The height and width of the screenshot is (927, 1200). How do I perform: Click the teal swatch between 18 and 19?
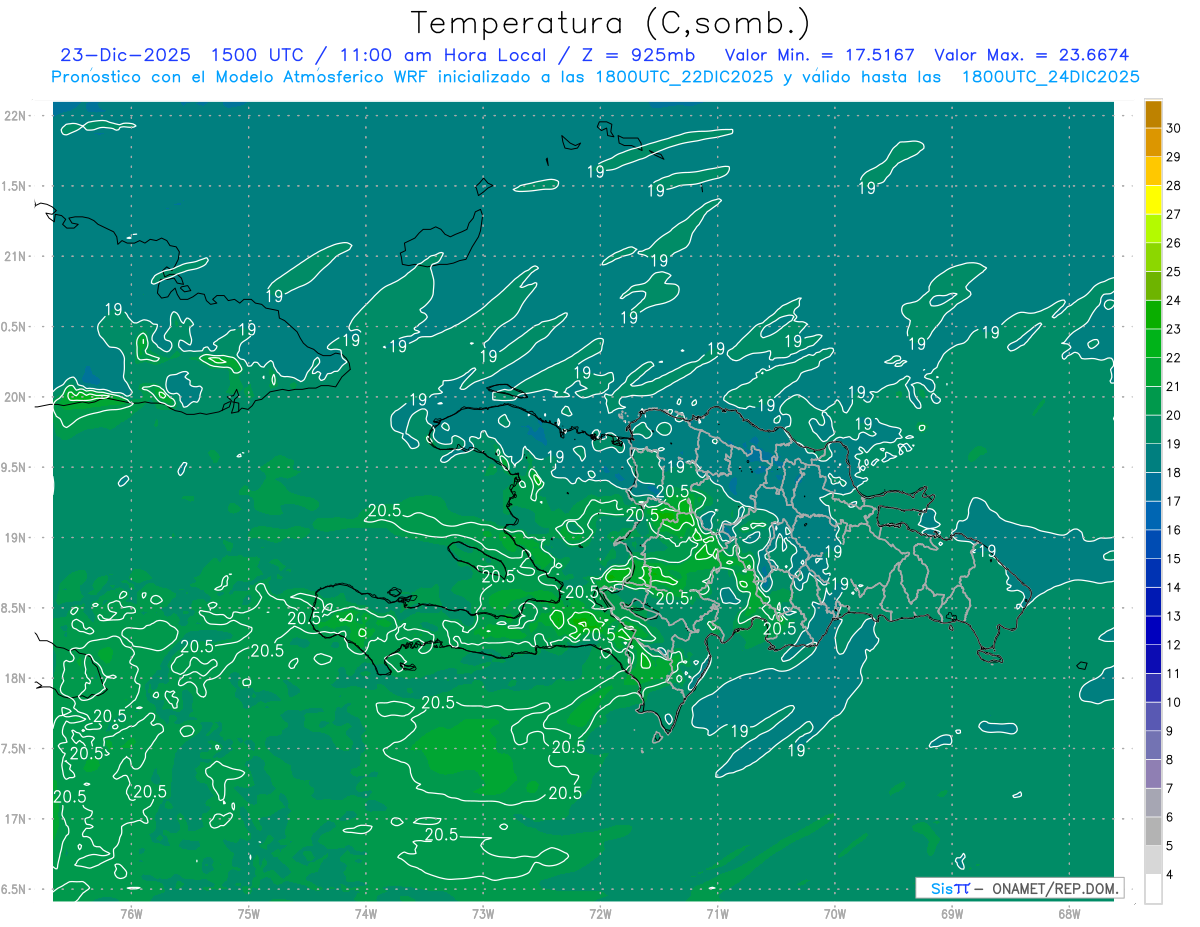point(1153,458)
